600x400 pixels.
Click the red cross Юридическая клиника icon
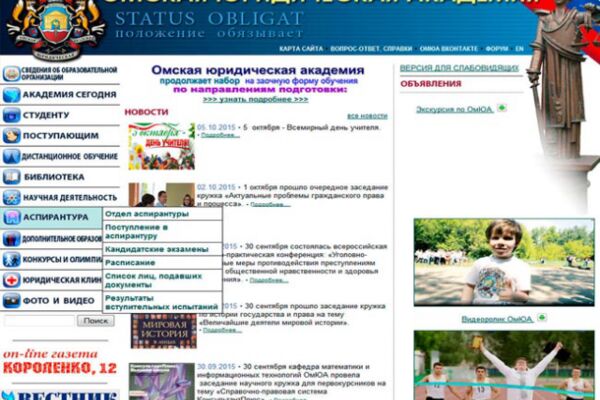pyautogui.click(x=11, y=281)
